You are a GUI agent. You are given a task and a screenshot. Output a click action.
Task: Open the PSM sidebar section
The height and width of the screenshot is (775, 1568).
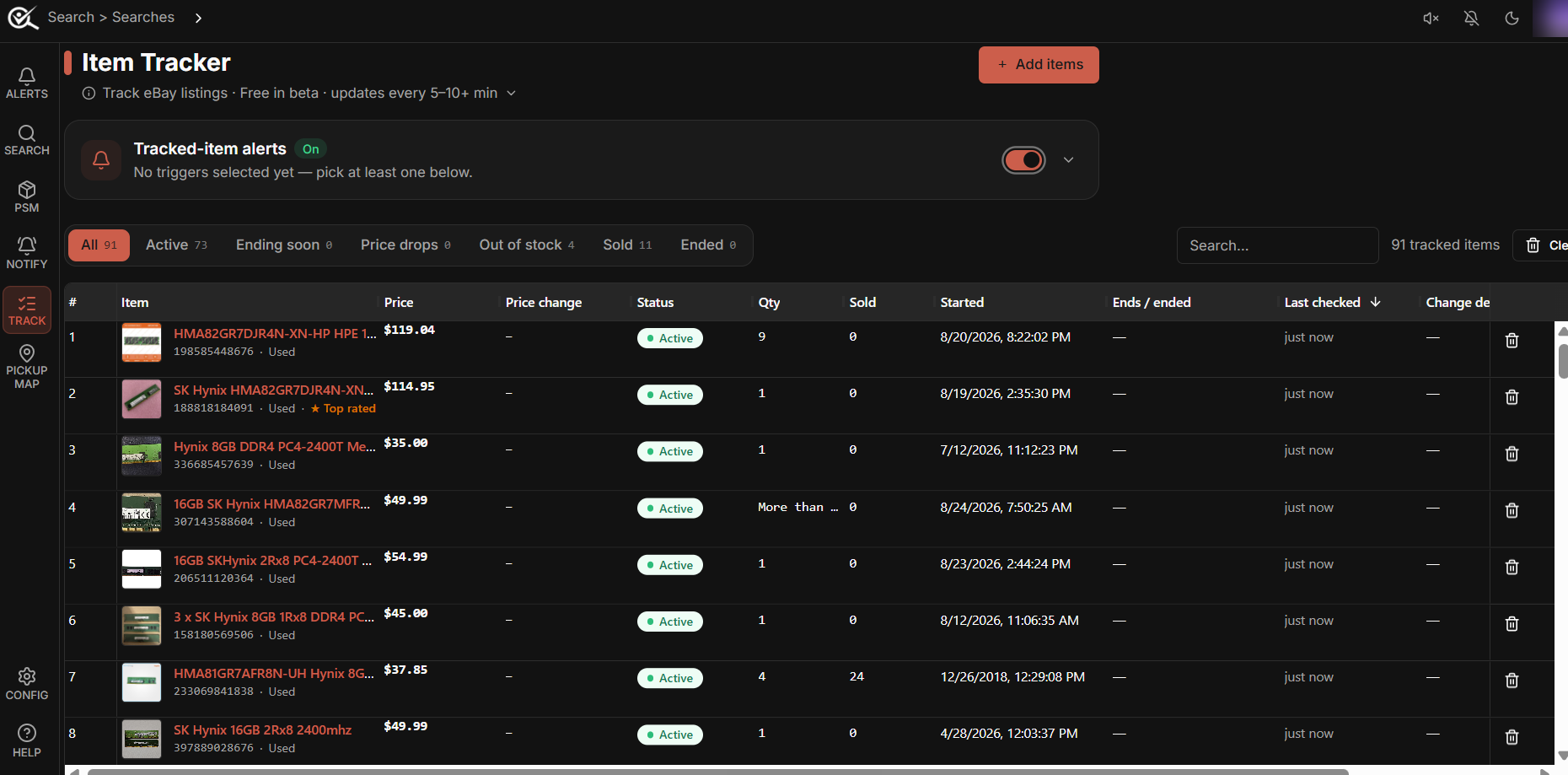(27, 196)
